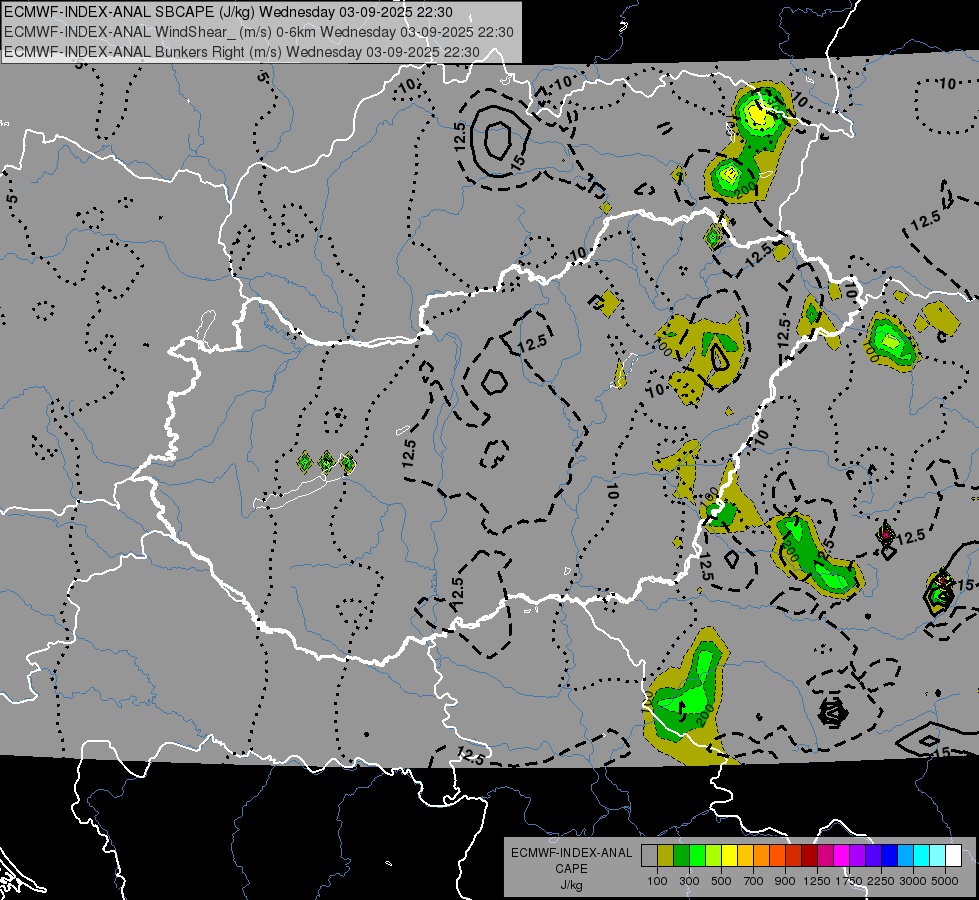The height and width of the screenshot is (900, 979).
Task: Click the 900 legend value
Action: [785, 881]
